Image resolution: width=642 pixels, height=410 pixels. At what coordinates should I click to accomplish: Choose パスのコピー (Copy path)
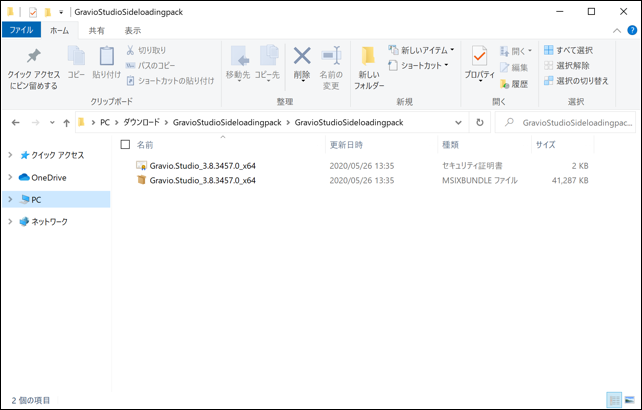(150, 66)
